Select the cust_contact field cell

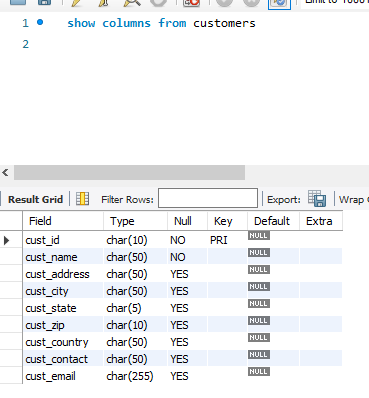63,359
